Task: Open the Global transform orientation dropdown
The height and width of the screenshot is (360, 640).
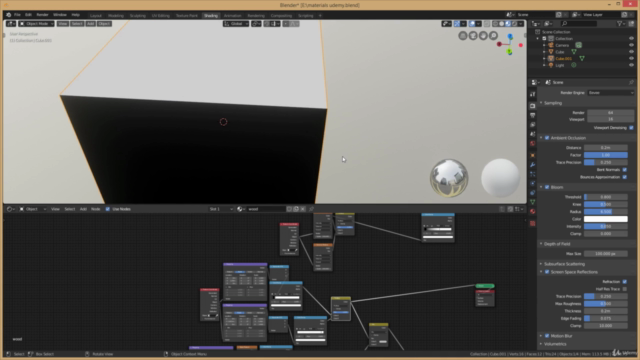Action: (236, 24)
